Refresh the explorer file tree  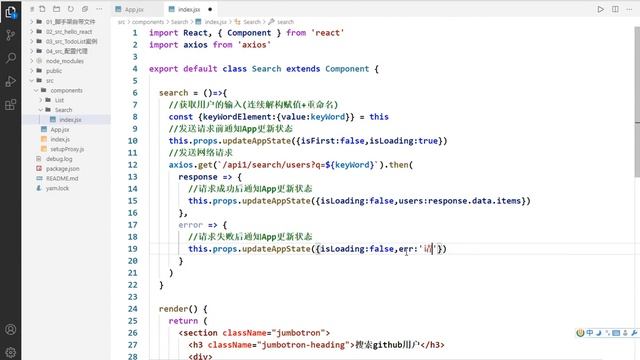pyautogui.click(x=71, y=9)
